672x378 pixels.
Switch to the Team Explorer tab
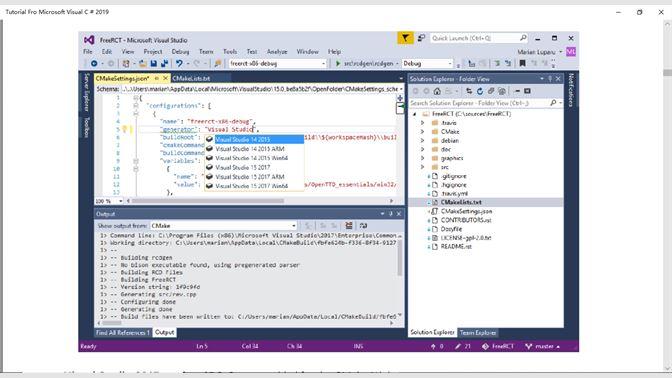click(x=478, y=333)
